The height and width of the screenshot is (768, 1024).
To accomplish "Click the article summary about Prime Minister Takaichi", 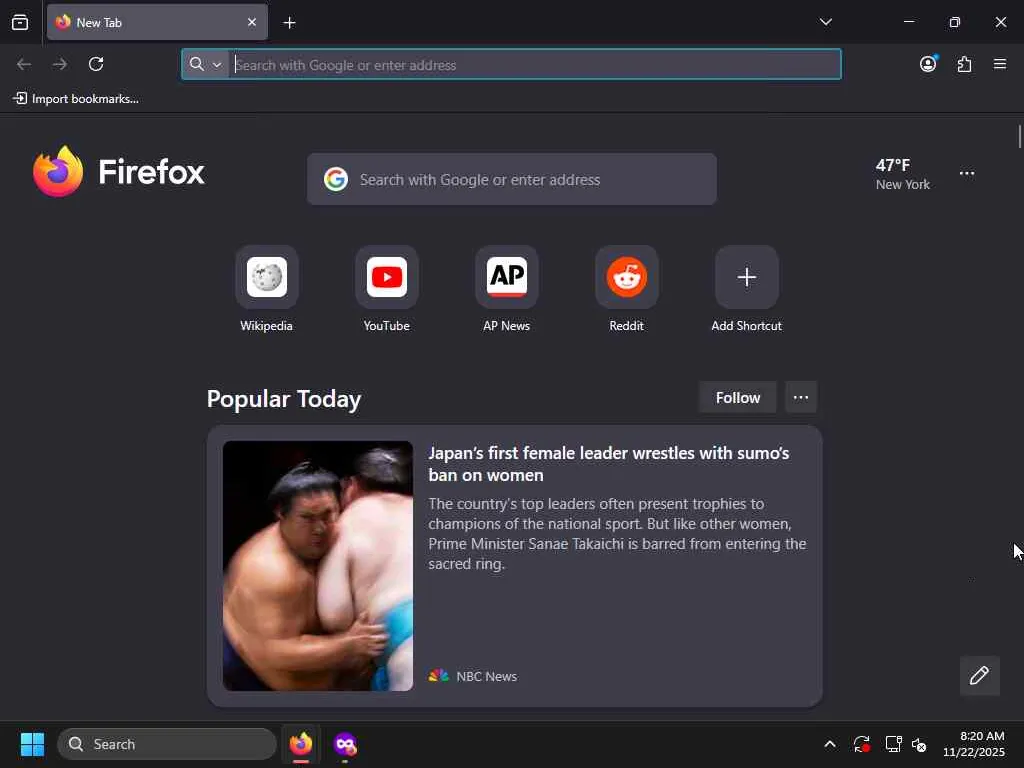I will (x=617, y=534).
